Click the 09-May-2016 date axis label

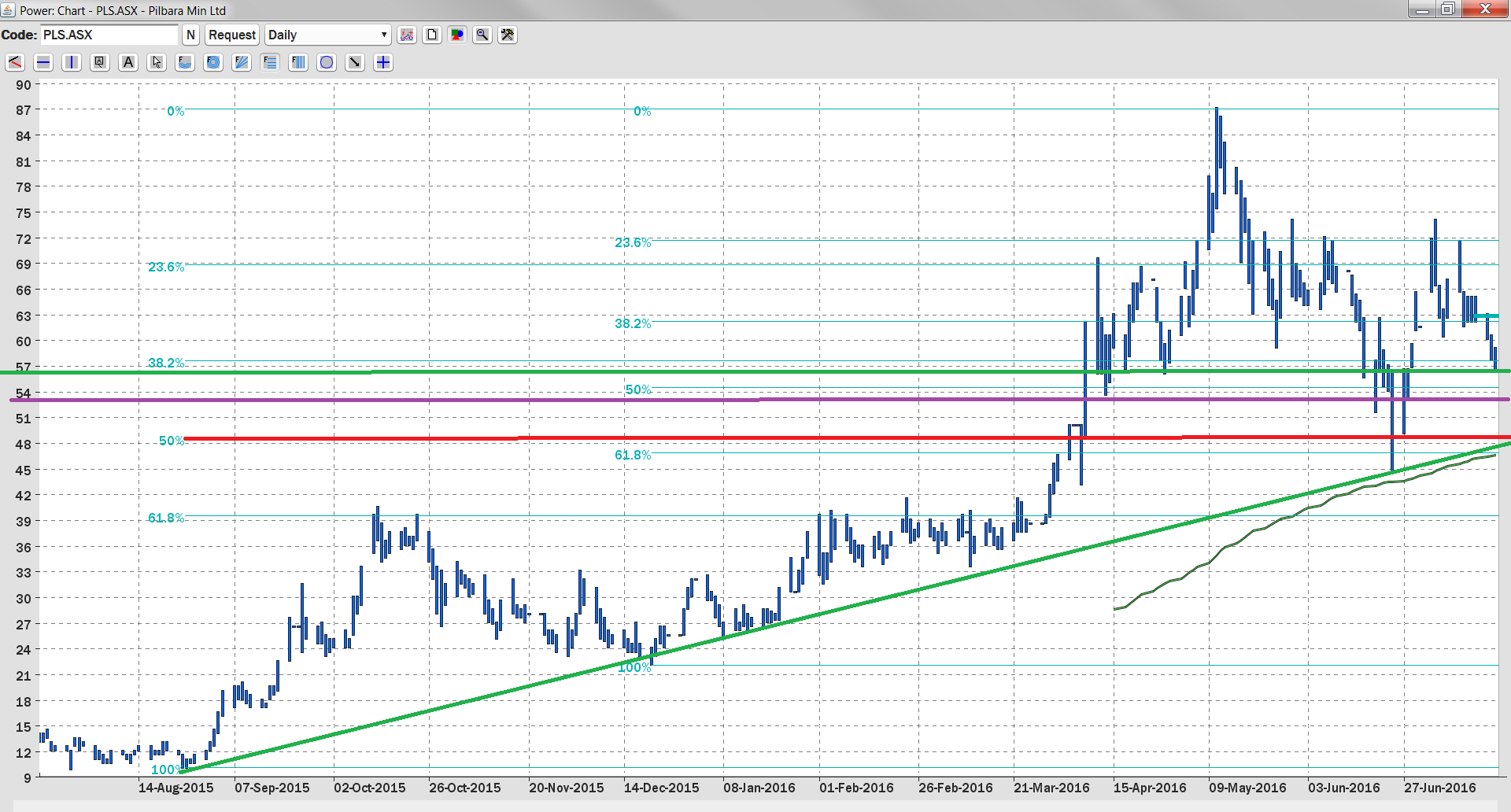(1247, 788)
